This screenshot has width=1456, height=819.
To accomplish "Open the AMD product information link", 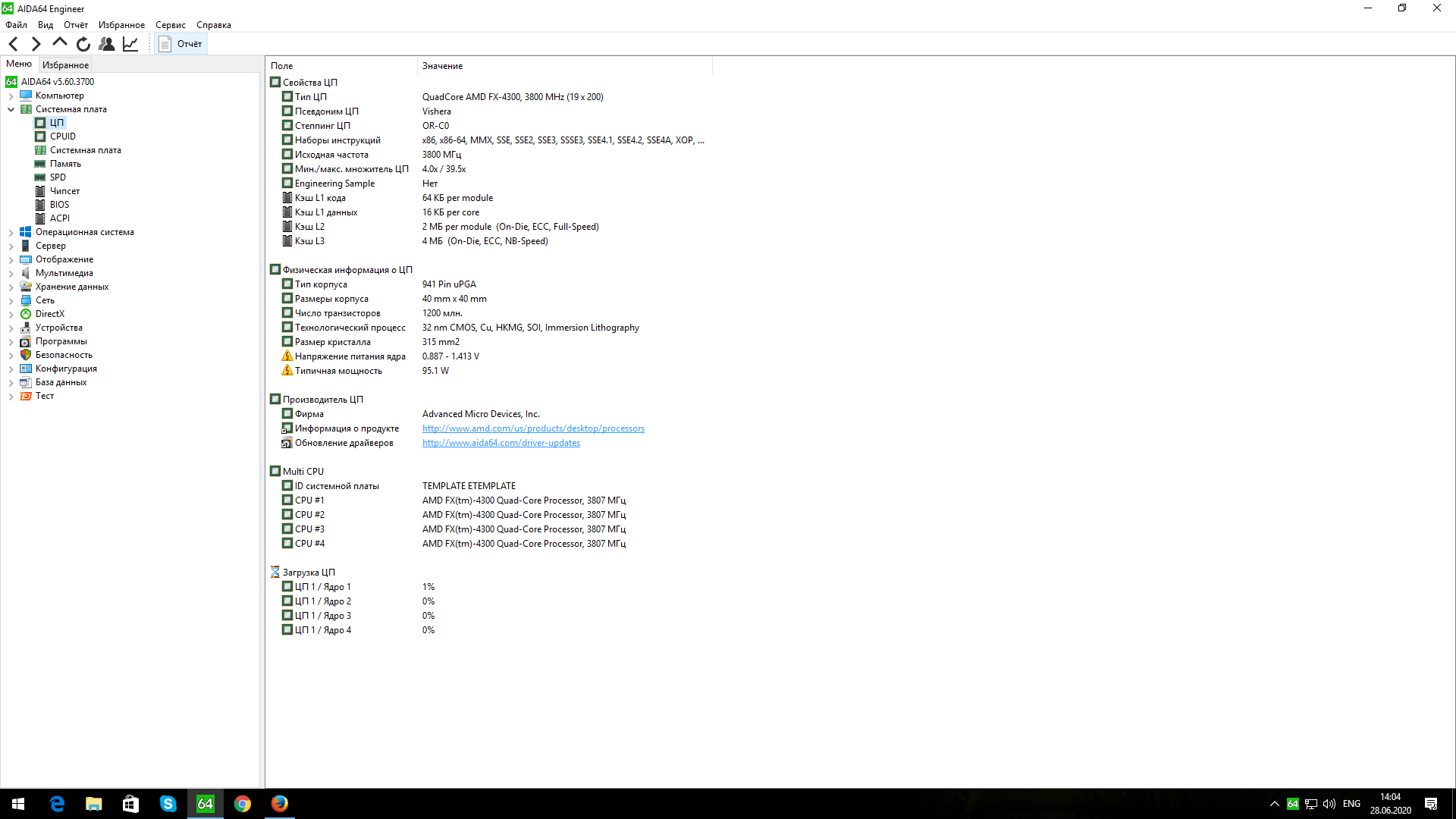I will pyautogui.click(x=533, y=428).
